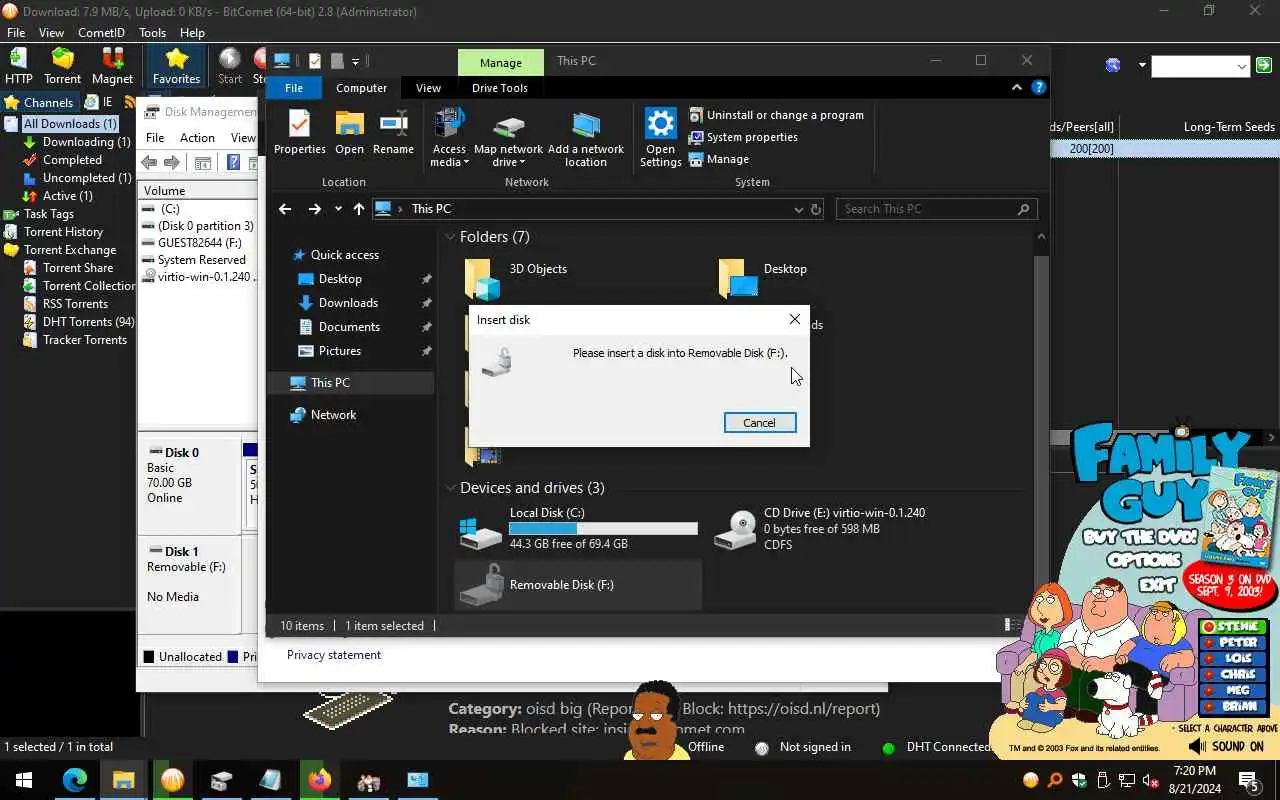Click the Magnet link icon in BitComet
Viewport: 1280px width, 800px height.
112,66
